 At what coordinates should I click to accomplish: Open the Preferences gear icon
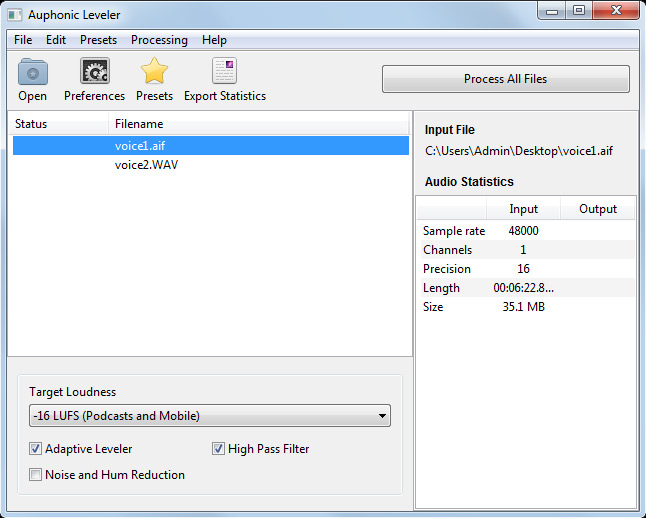(94, 73)
